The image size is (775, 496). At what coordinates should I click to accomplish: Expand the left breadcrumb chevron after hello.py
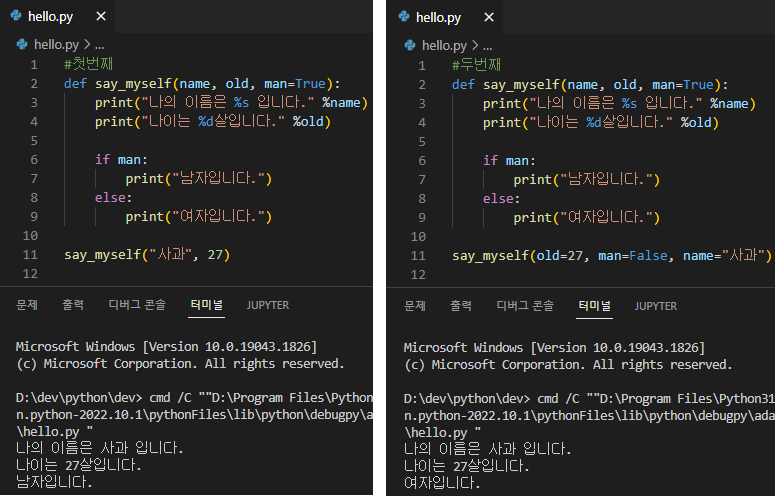pyautogui.click(x=87, y=44)
